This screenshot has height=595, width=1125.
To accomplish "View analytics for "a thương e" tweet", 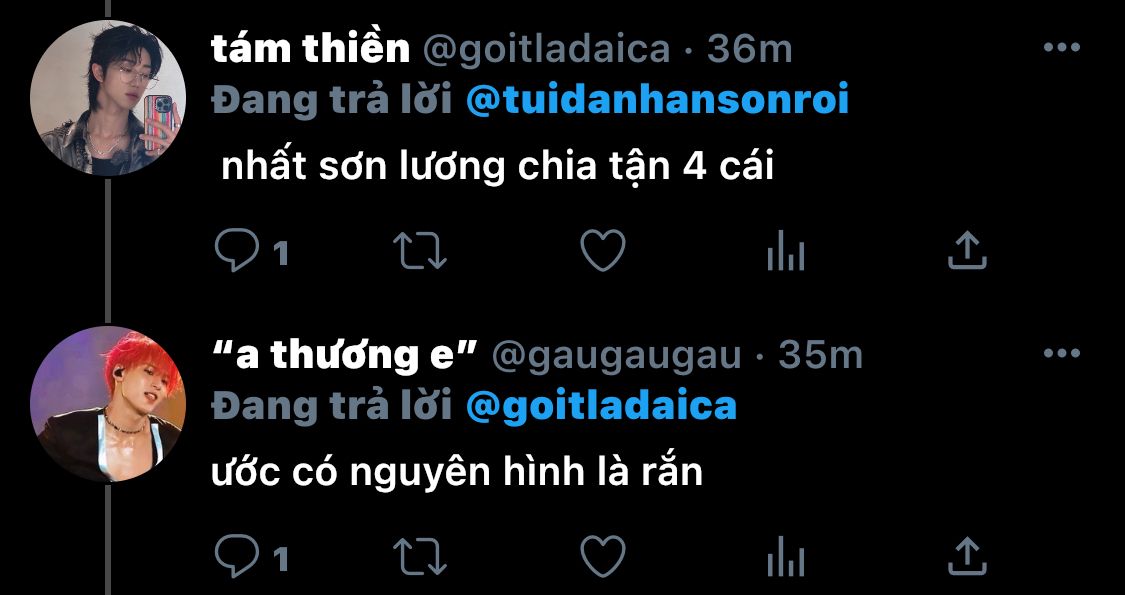I will (786, 558).
